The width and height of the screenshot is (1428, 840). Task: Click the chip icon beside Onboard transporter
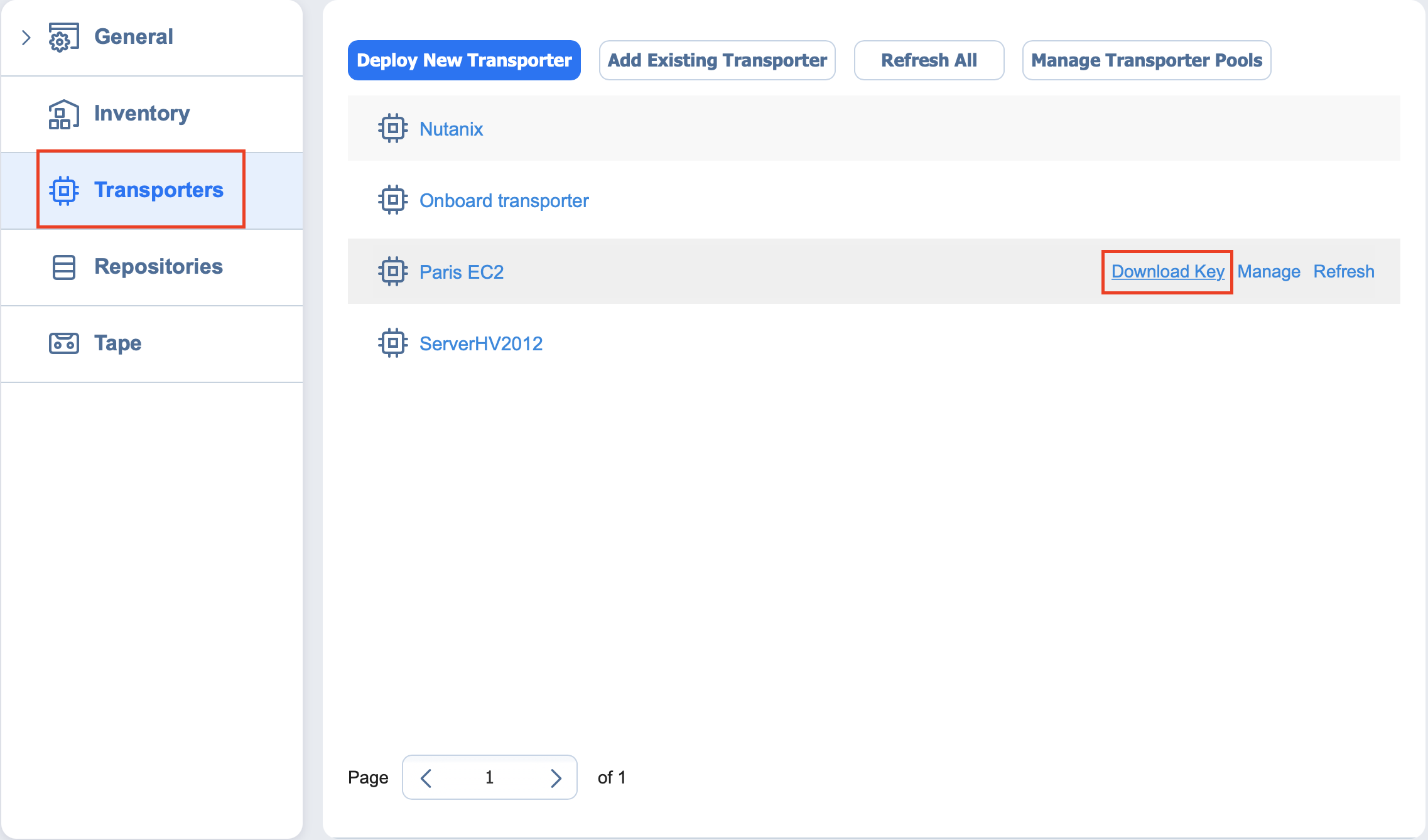(x=392, y=200)
